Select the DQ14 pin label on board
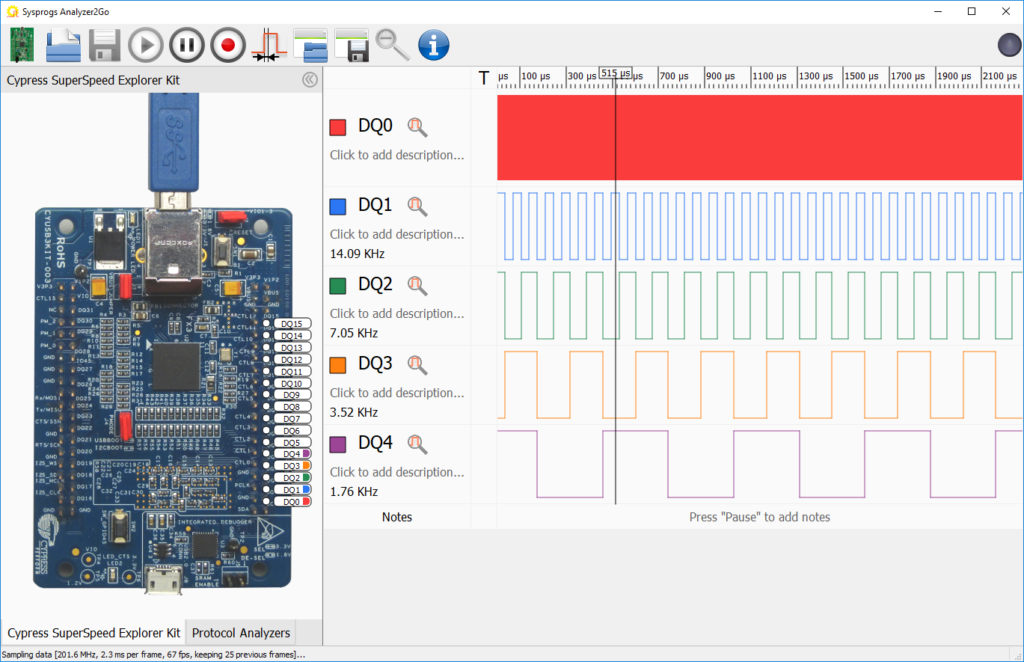1024x662 pixels. tap(292, 336)
